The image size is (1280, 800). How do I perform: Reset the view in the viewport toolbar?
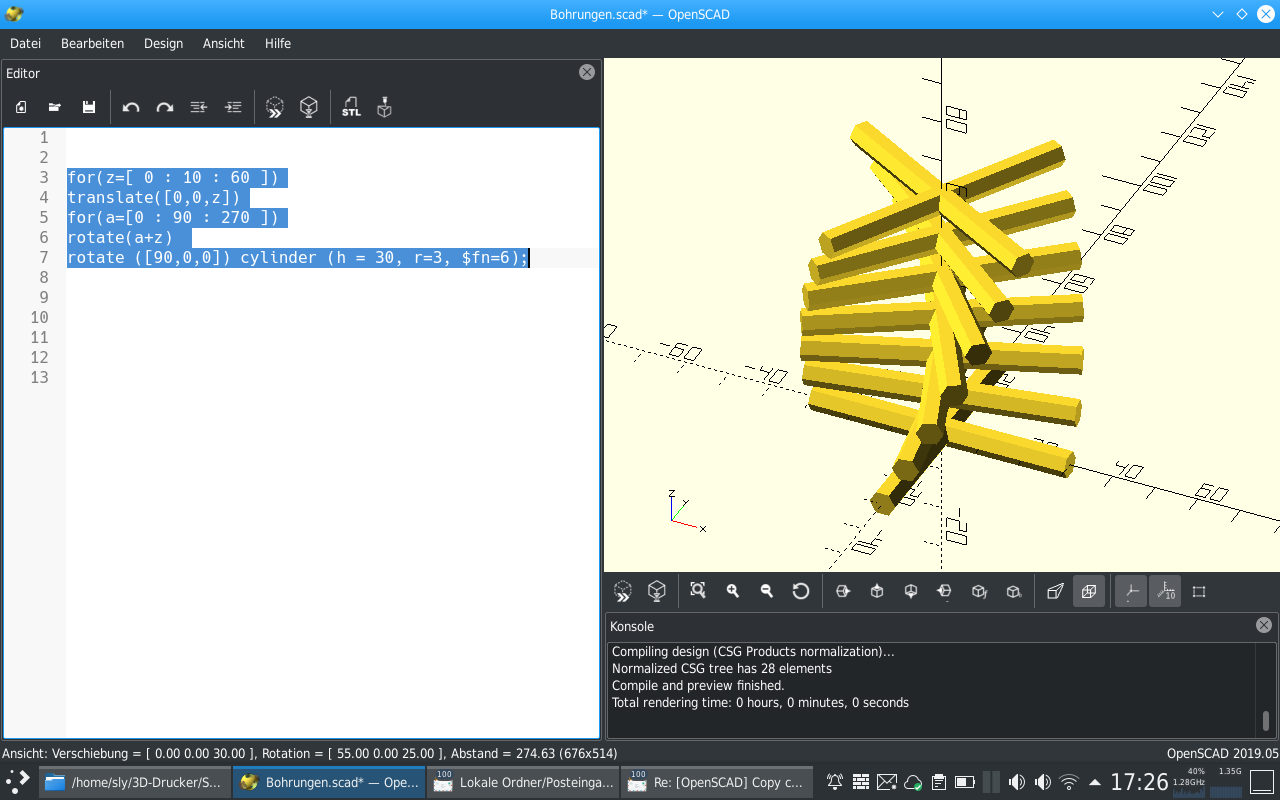[x=801, y=591]
